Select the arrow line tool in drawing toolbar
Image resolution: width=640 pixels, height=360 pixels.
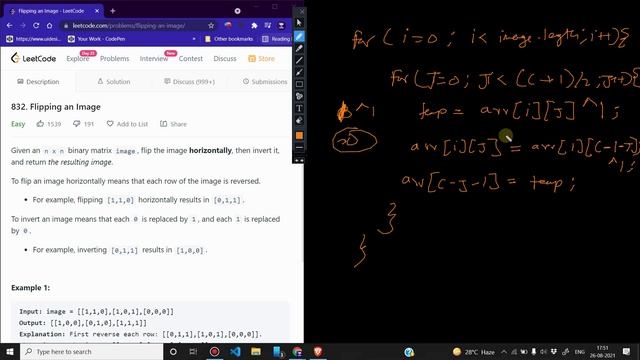[299, 72]
